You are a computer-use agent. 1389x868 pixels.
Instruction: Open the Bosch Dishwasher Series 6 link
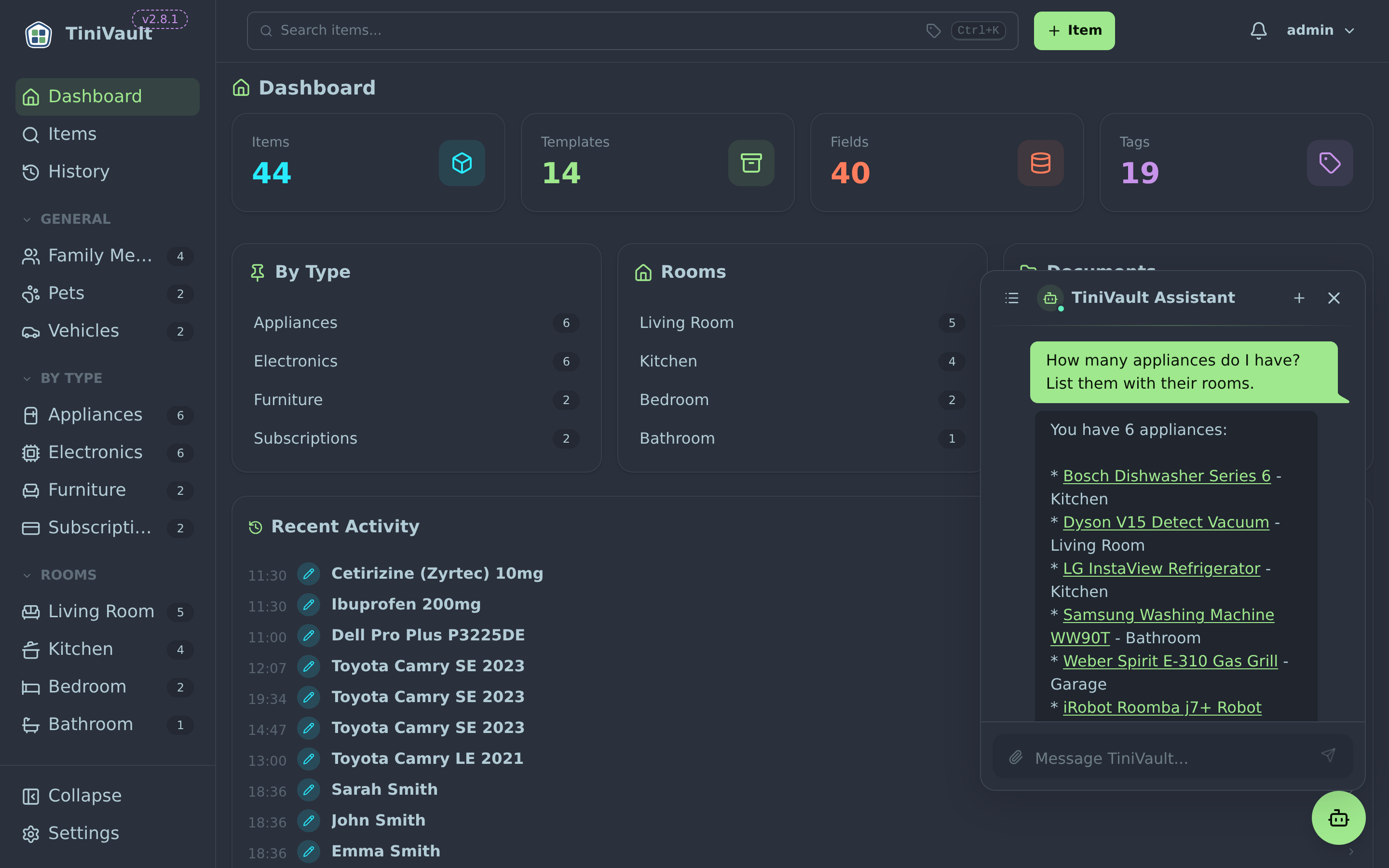point(1166,476)
